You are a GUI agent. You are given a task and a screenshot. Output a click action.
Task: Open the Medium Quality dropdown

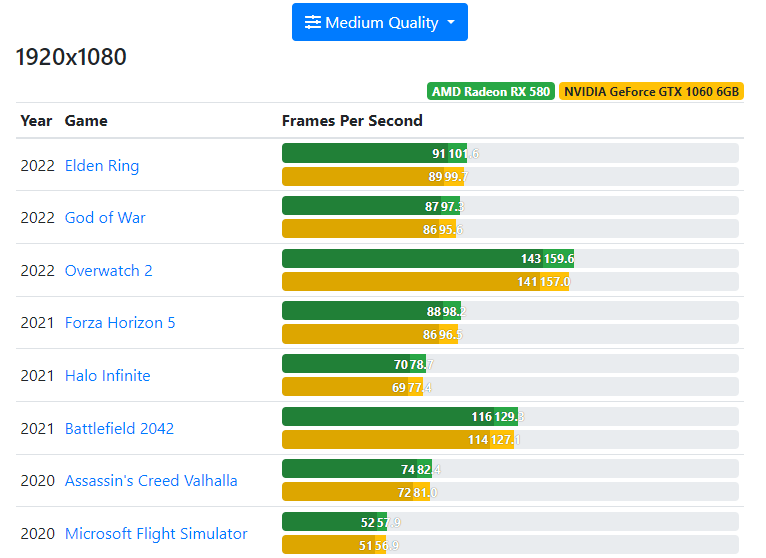coord(380,22)
